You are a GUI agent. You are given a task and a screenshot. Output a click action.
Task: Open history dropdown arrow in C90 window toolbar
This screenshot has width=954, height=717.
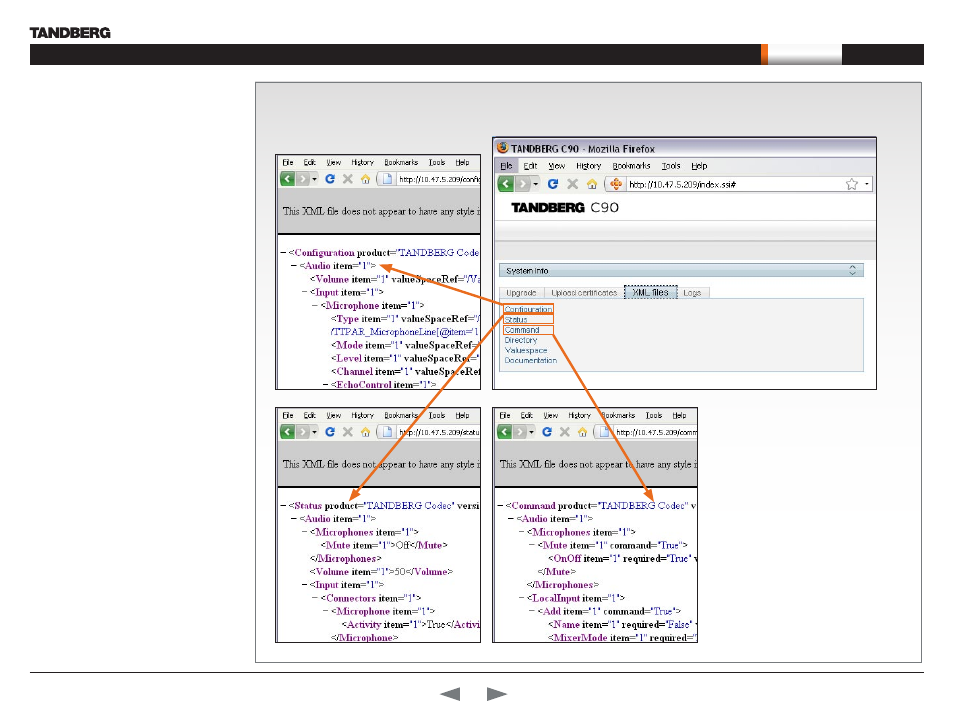tap(535, 184)
